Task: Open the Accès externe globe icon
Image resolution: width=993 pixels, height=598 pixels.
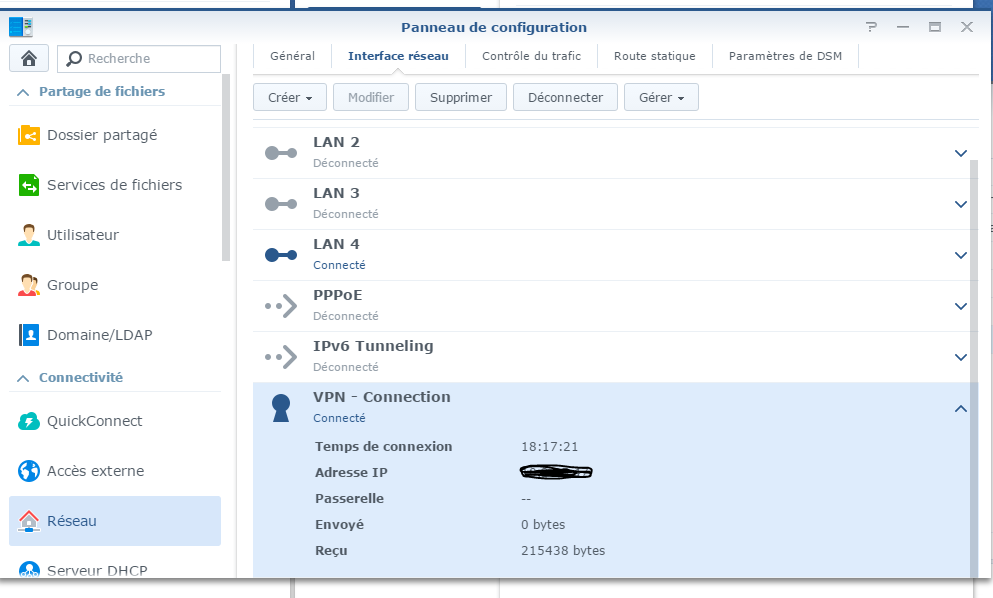Action: coord(28,471)
